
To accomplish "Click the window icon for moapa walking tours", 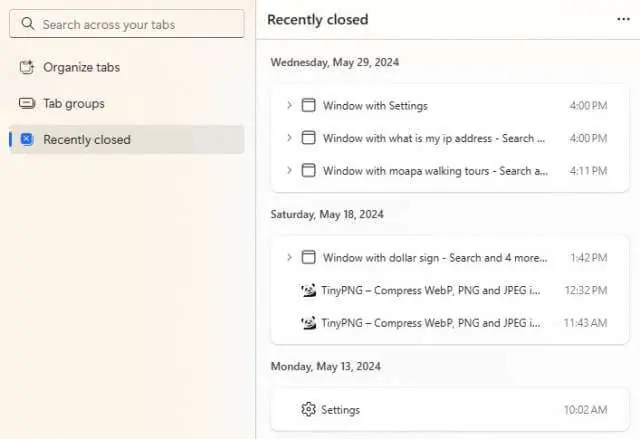I will coord(308,170).
